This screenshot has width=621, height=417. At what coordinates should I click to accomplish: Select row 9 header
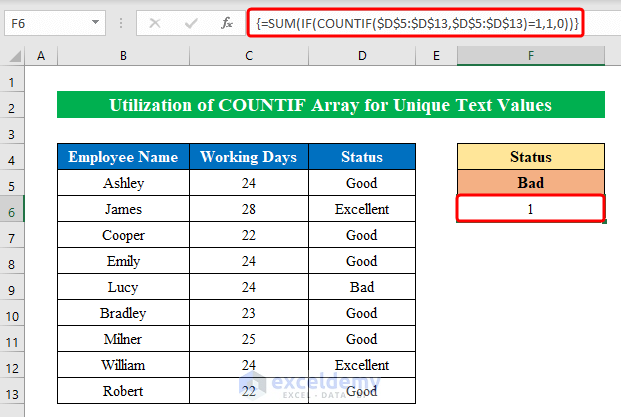(x=15, y=287)
